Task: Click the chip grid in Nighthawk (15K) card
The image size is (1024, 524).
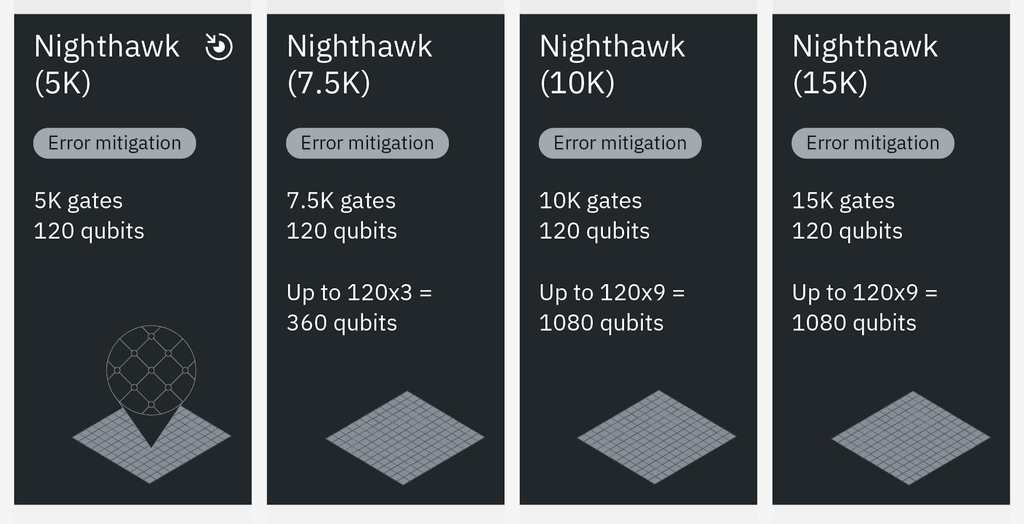Action: coord(910,437)
